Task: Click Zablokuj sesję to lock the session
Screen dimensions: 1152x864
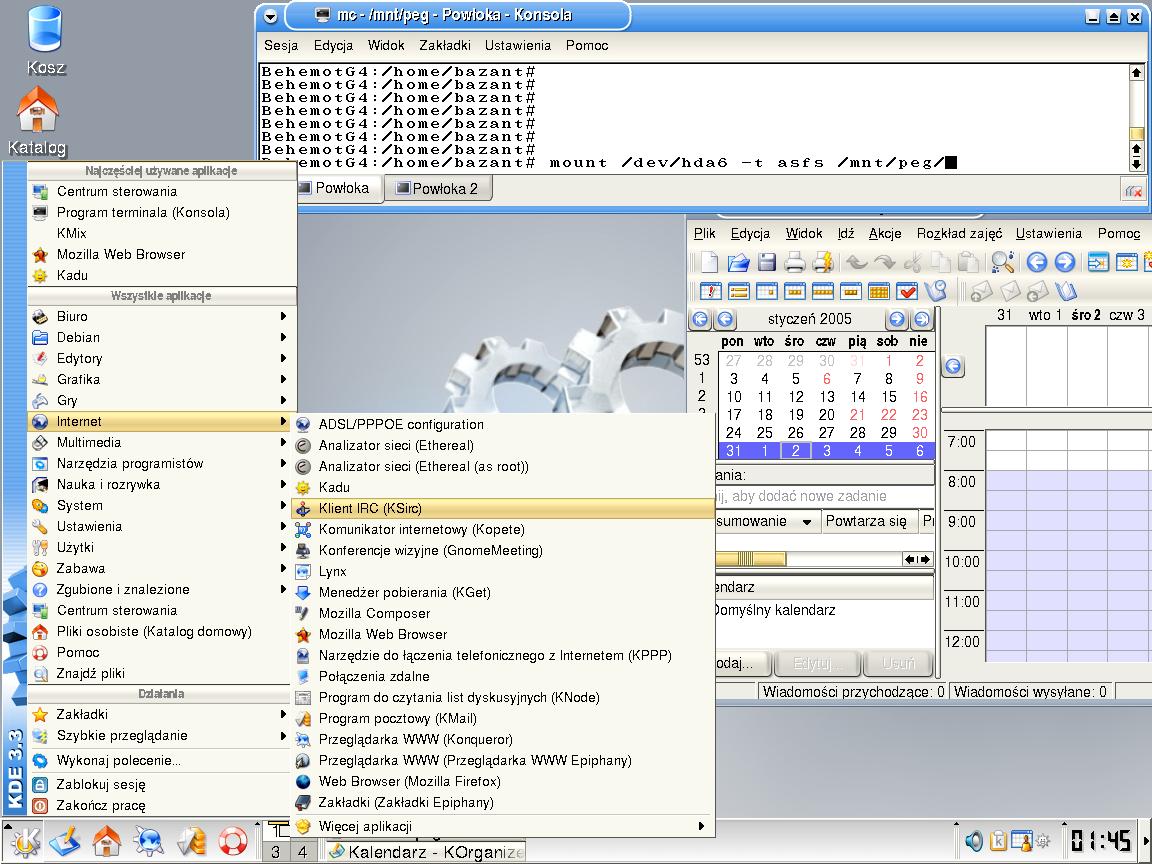Action: point(162,785)
